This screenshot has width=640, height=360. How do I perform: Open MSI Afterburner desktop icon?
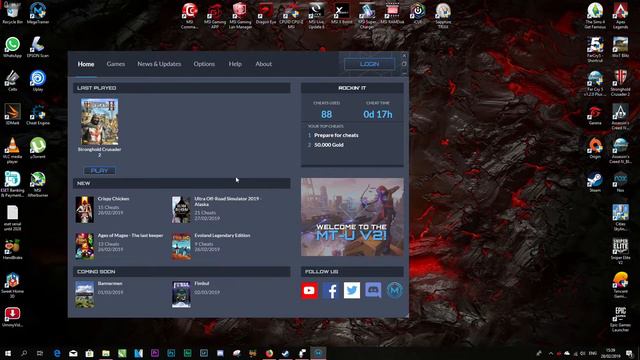(38, 184)
